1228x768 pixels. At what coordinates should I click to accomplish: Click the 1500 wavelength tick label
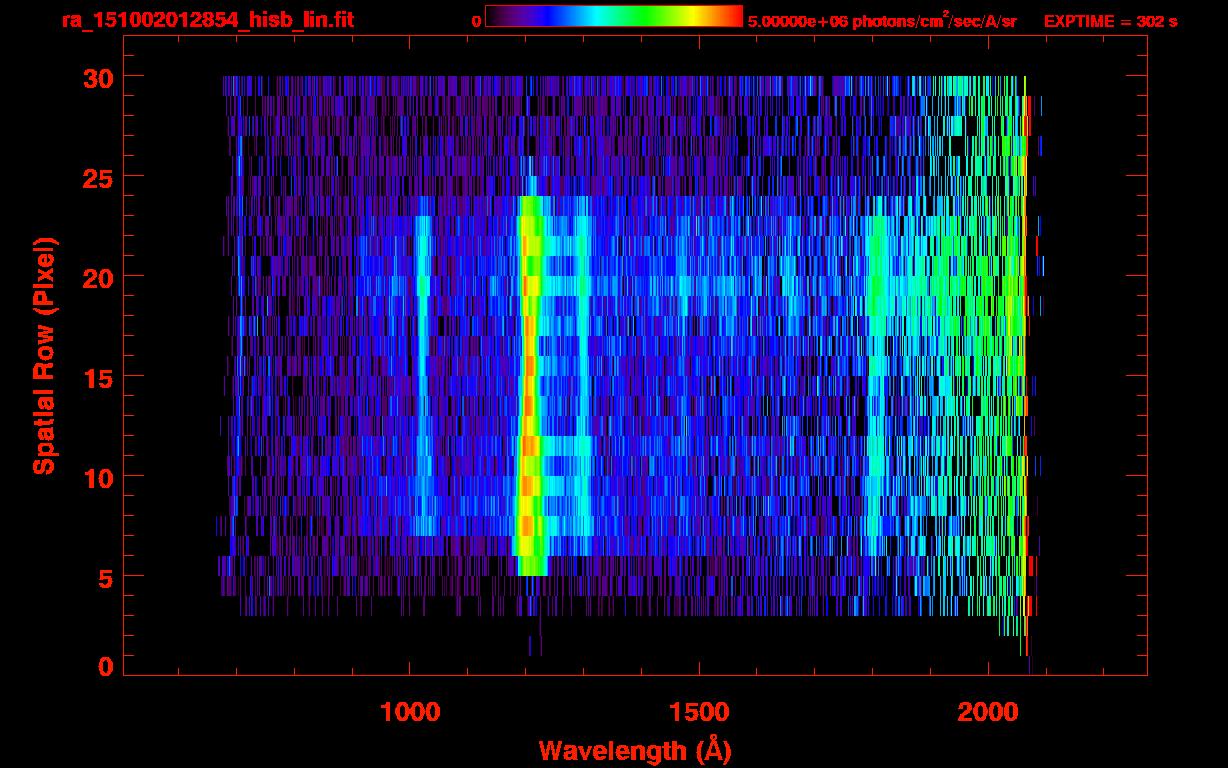(x=699, y=712)
